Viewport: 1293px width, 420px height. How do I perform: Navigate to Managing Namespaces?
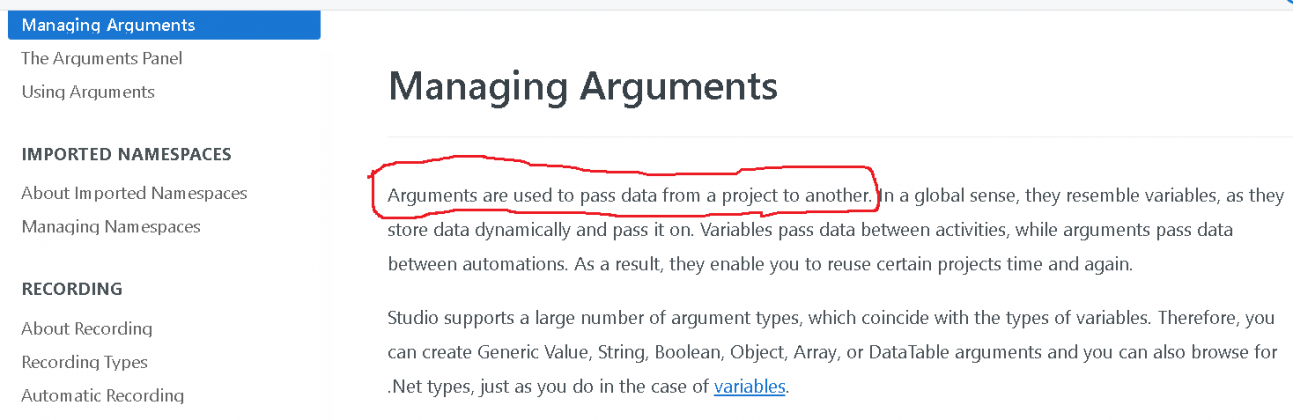(x=111, y=227)
